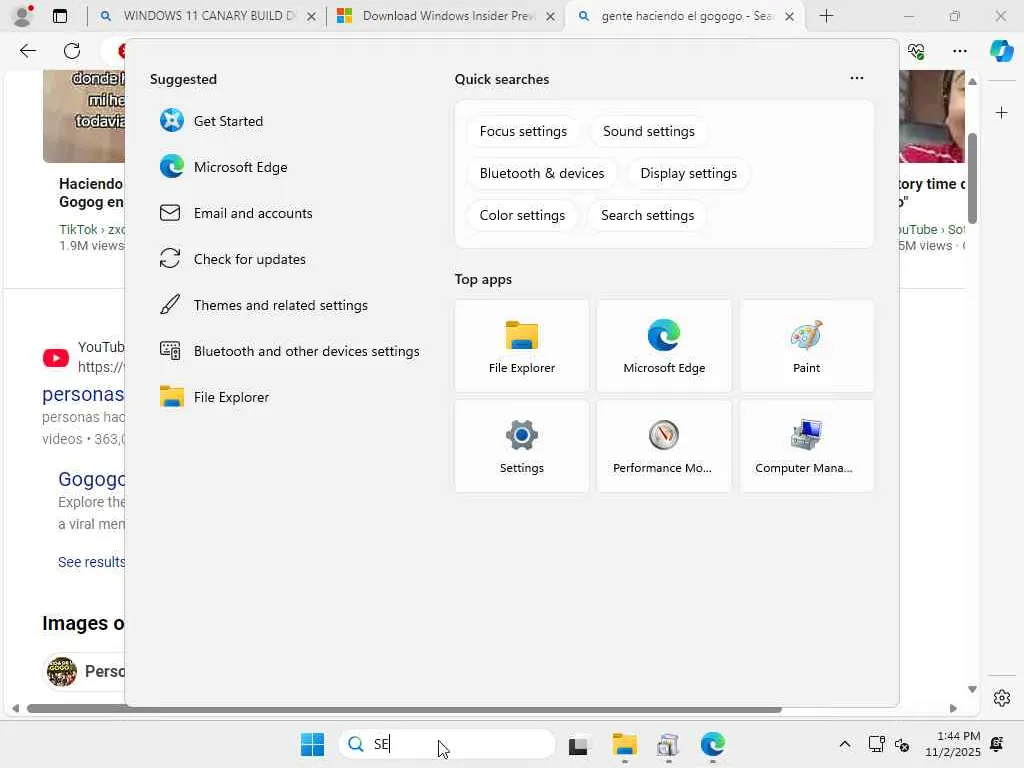The width and height of the screenshot is (1024, 768).
Task: Click the Windows Start button
Action: [x=312, y=744]
